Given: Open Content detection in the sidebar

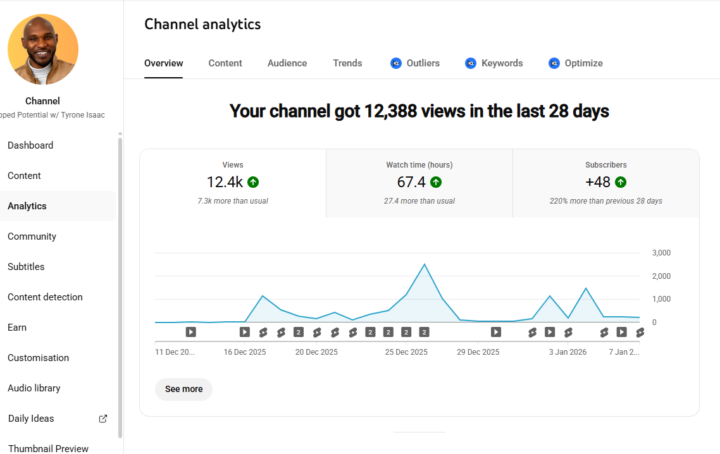Looking at the screenshot, I should (x=45, y=297).
